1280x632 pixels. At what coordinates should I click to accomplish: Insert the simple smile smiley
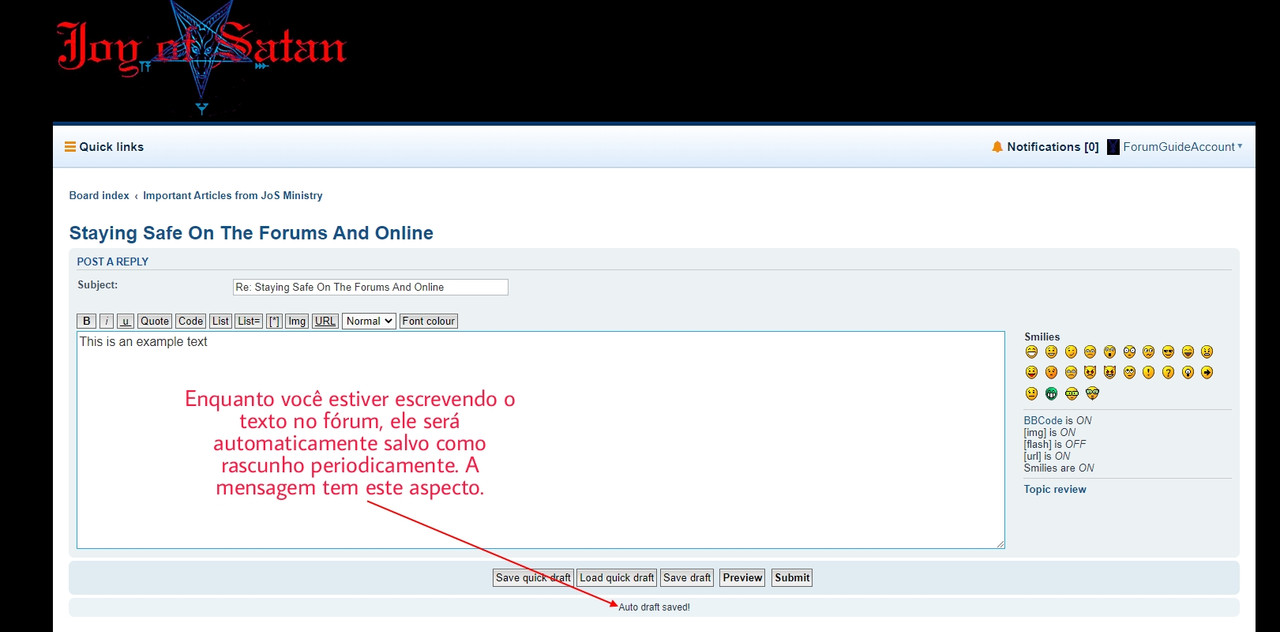pos(1051,352)
